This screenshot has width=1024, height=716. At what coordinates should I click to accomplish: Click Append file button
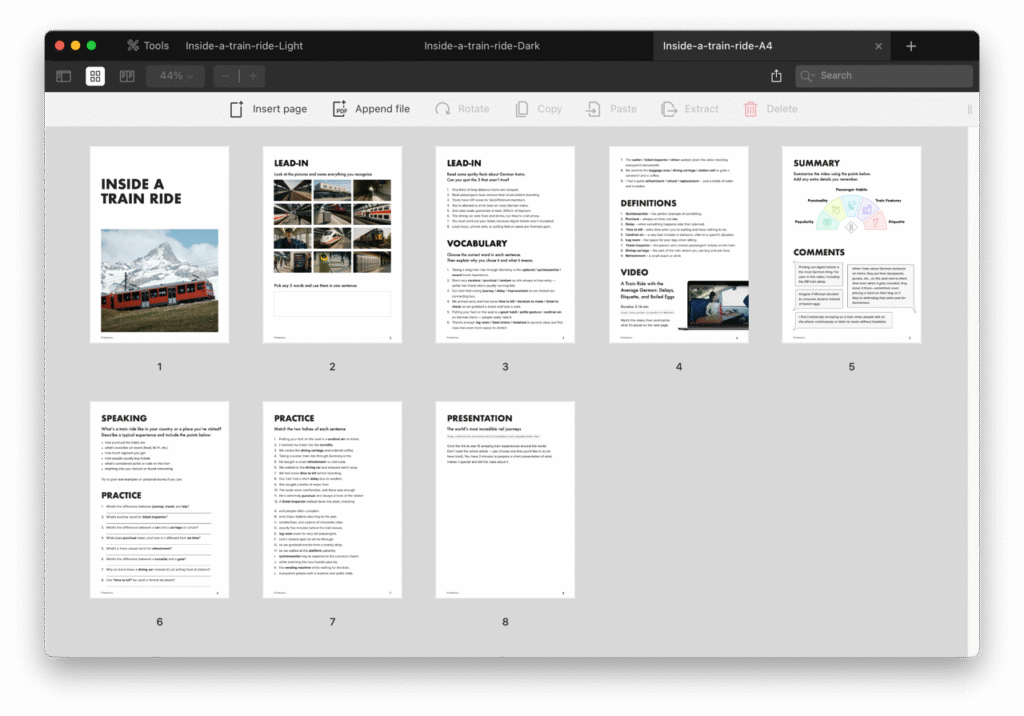[371, 109]
